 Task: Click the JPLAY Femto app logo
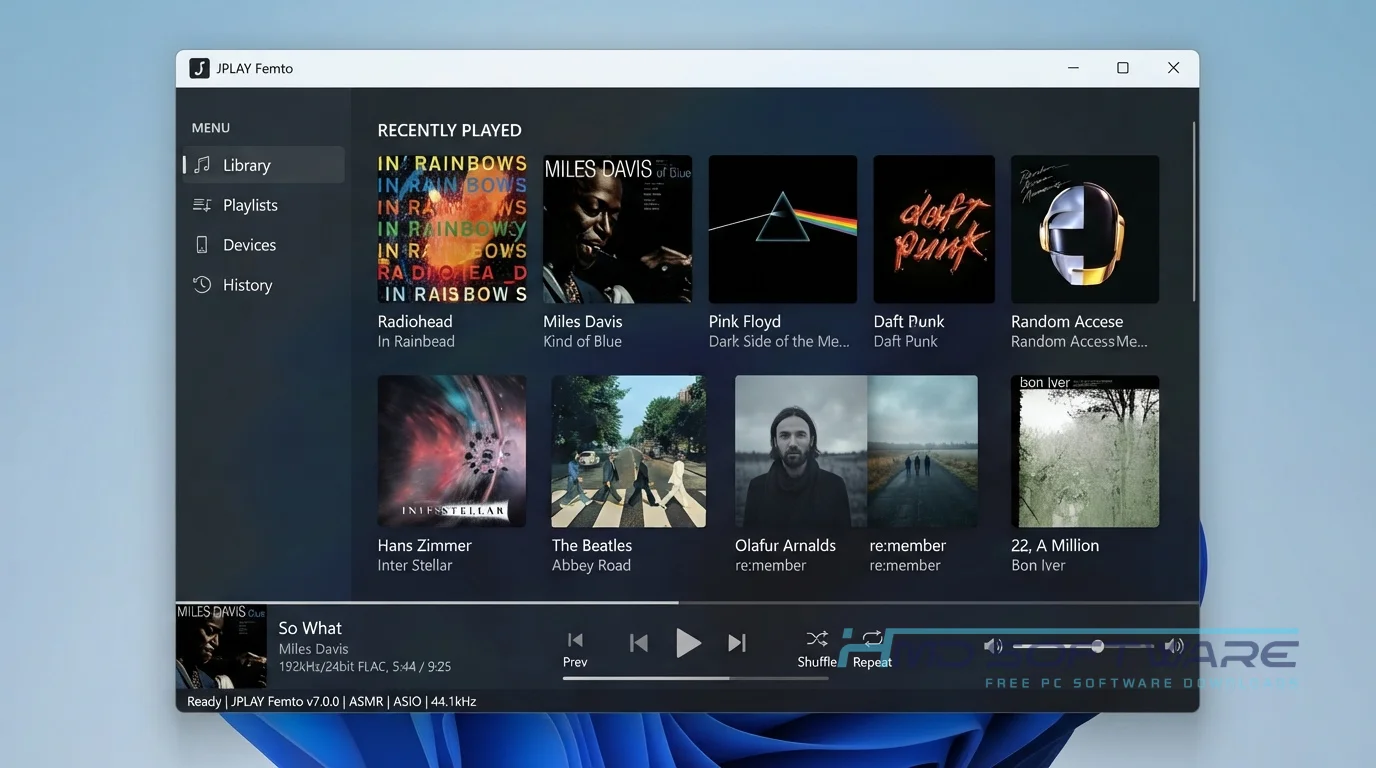[200, 68]
